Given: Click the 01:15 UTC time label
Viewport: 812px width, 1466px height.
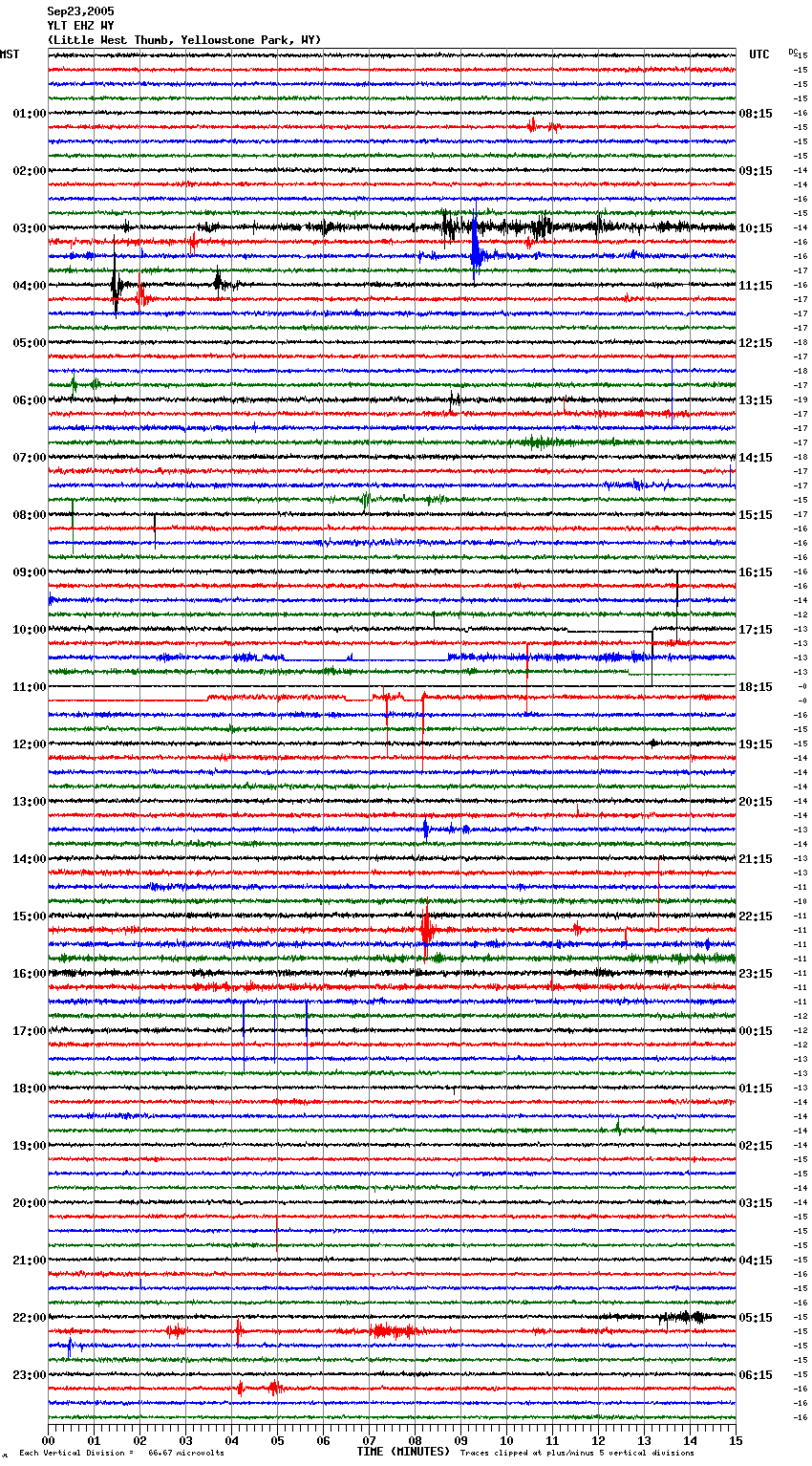Looking at the screenshot, I should pos(756,1089).
